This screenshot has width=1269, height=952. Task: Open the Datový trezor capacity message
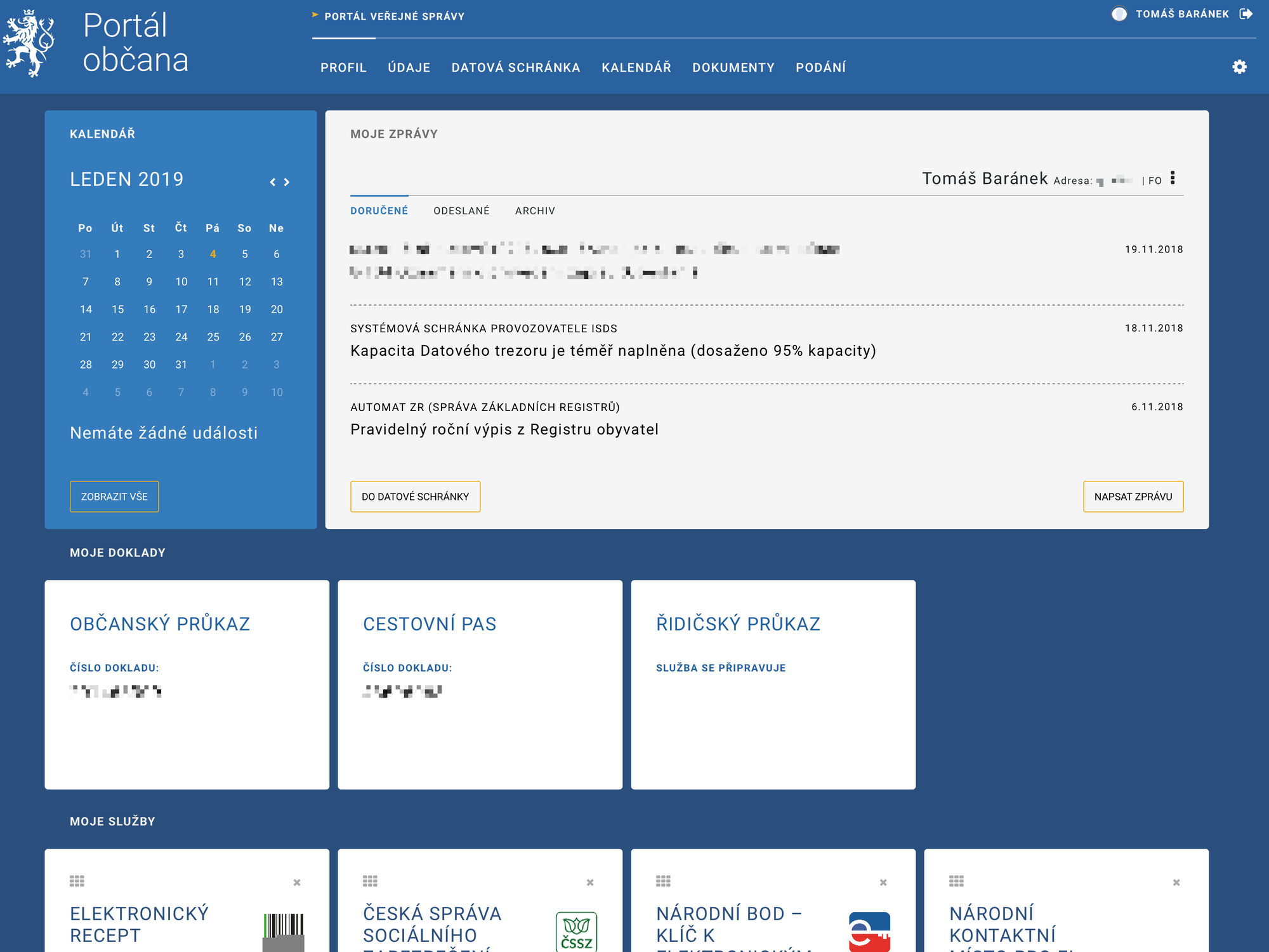point(612,351)
